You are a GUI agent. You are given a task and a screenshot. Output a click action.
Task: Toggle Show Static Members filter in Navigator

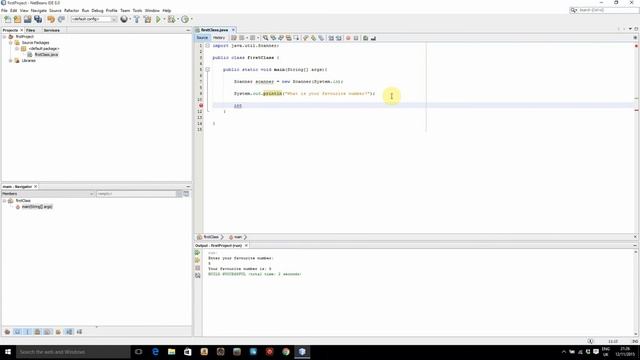click(27, 332)
